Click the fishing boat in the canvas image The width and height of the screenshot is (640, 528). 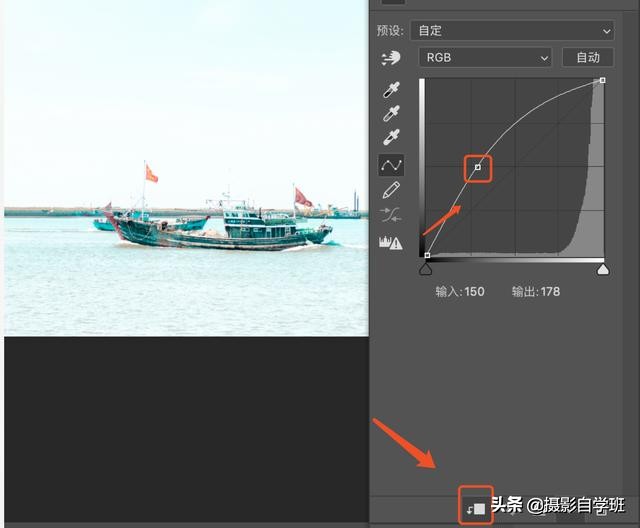[220, 229]
